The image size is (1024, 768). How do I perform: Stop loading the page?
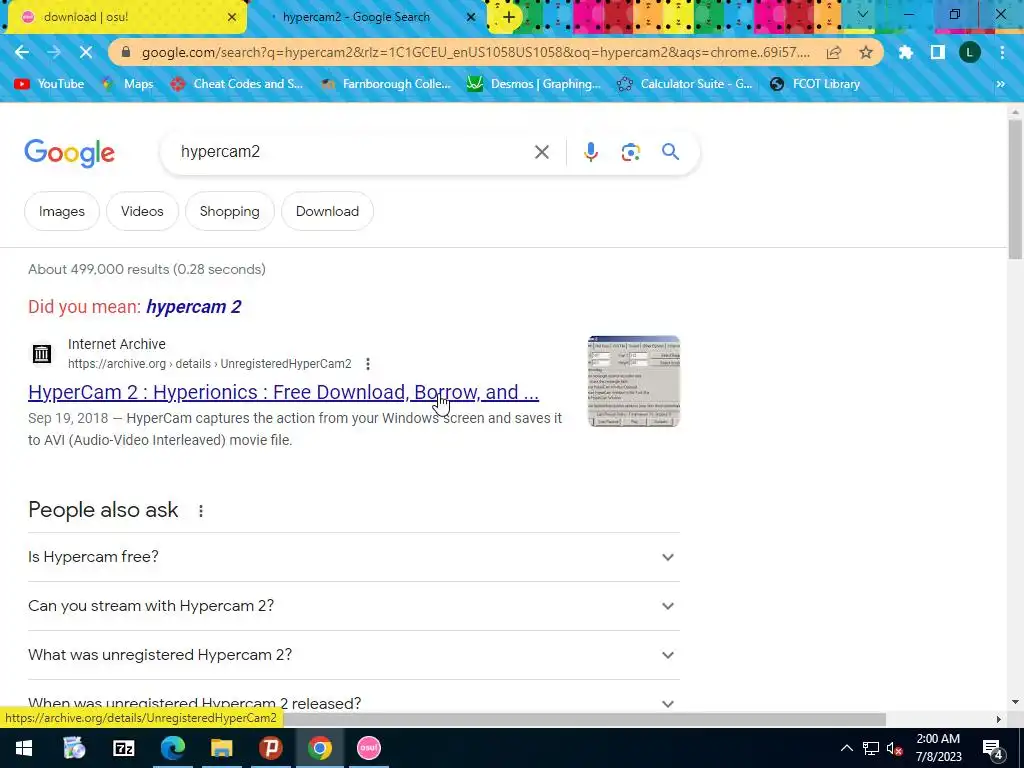pos(86,52)
